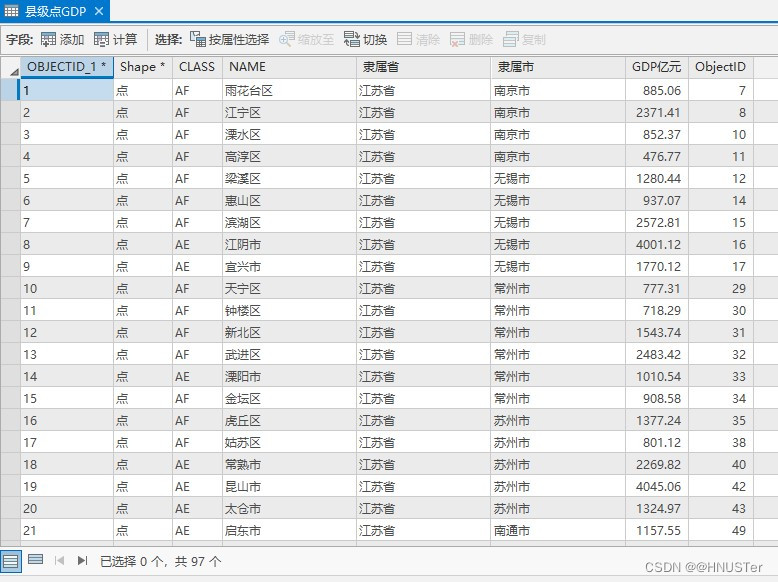Click the 溧水区 name cell
Image resolution: width=778 pixels, height=582 pixels.
click(x=289, y=134)
